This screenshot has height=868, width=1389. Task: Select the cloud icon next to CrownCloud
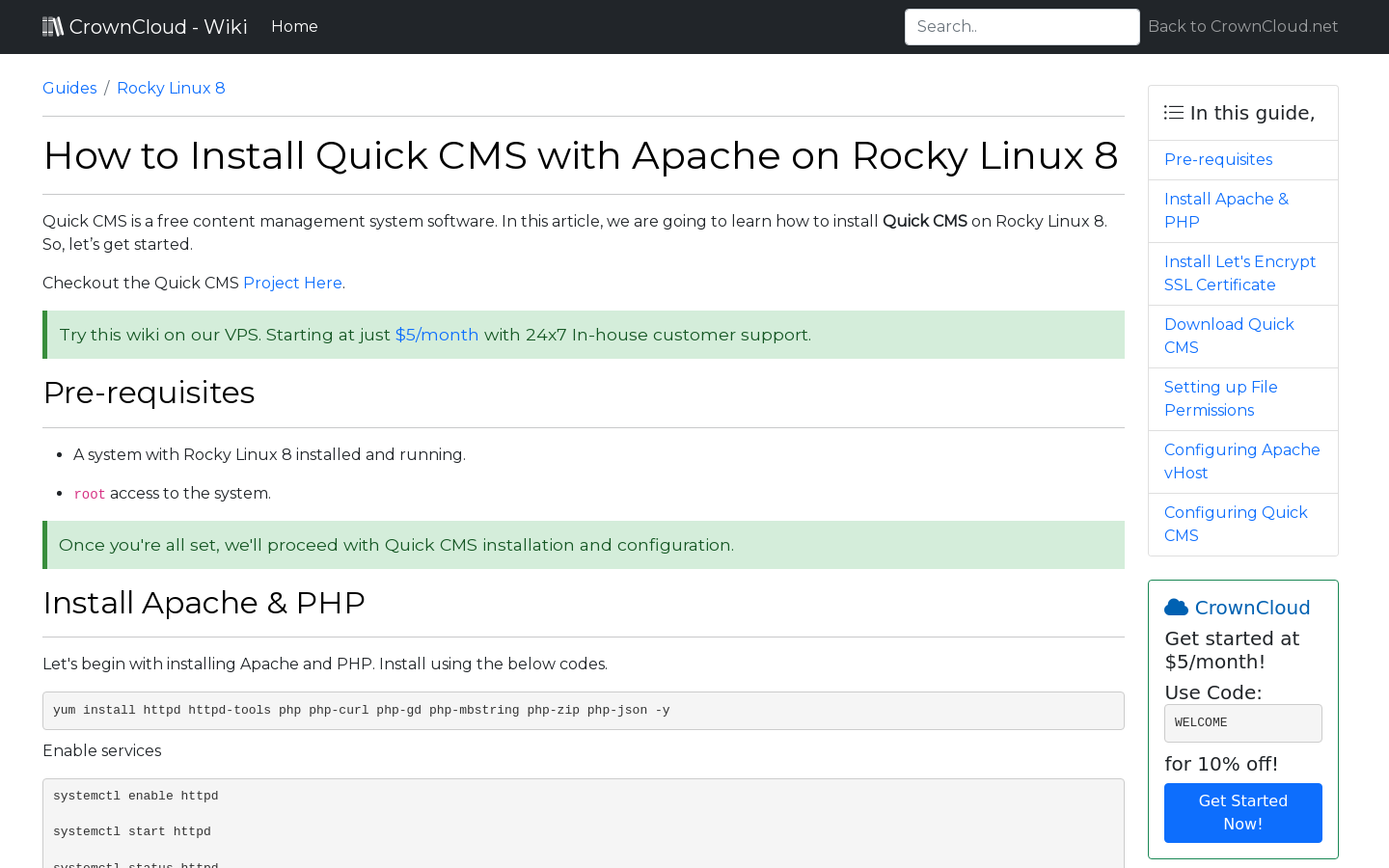coord(1176,607)
